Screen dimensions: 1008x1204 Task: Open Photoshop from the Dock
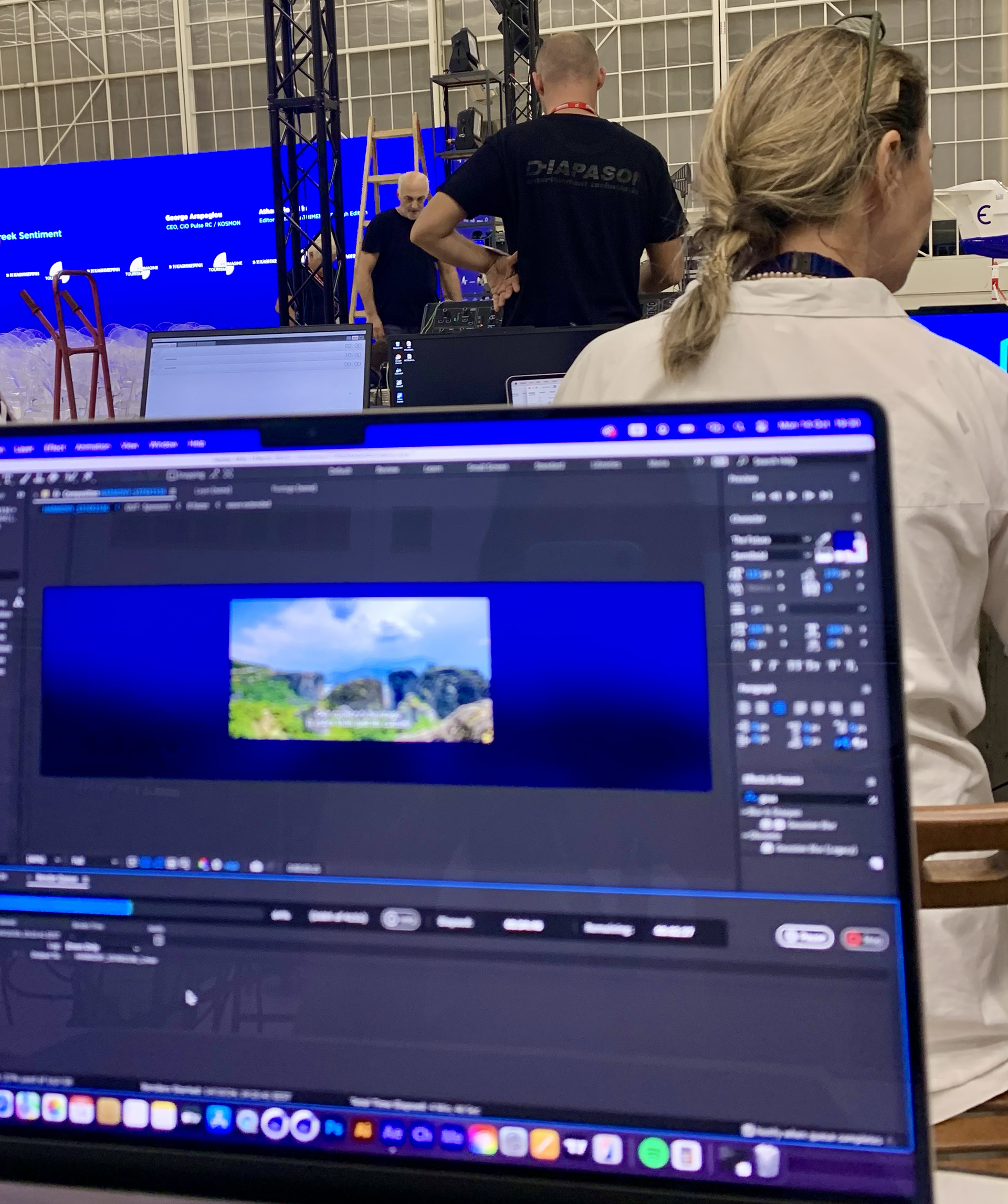coord(334,1129)
